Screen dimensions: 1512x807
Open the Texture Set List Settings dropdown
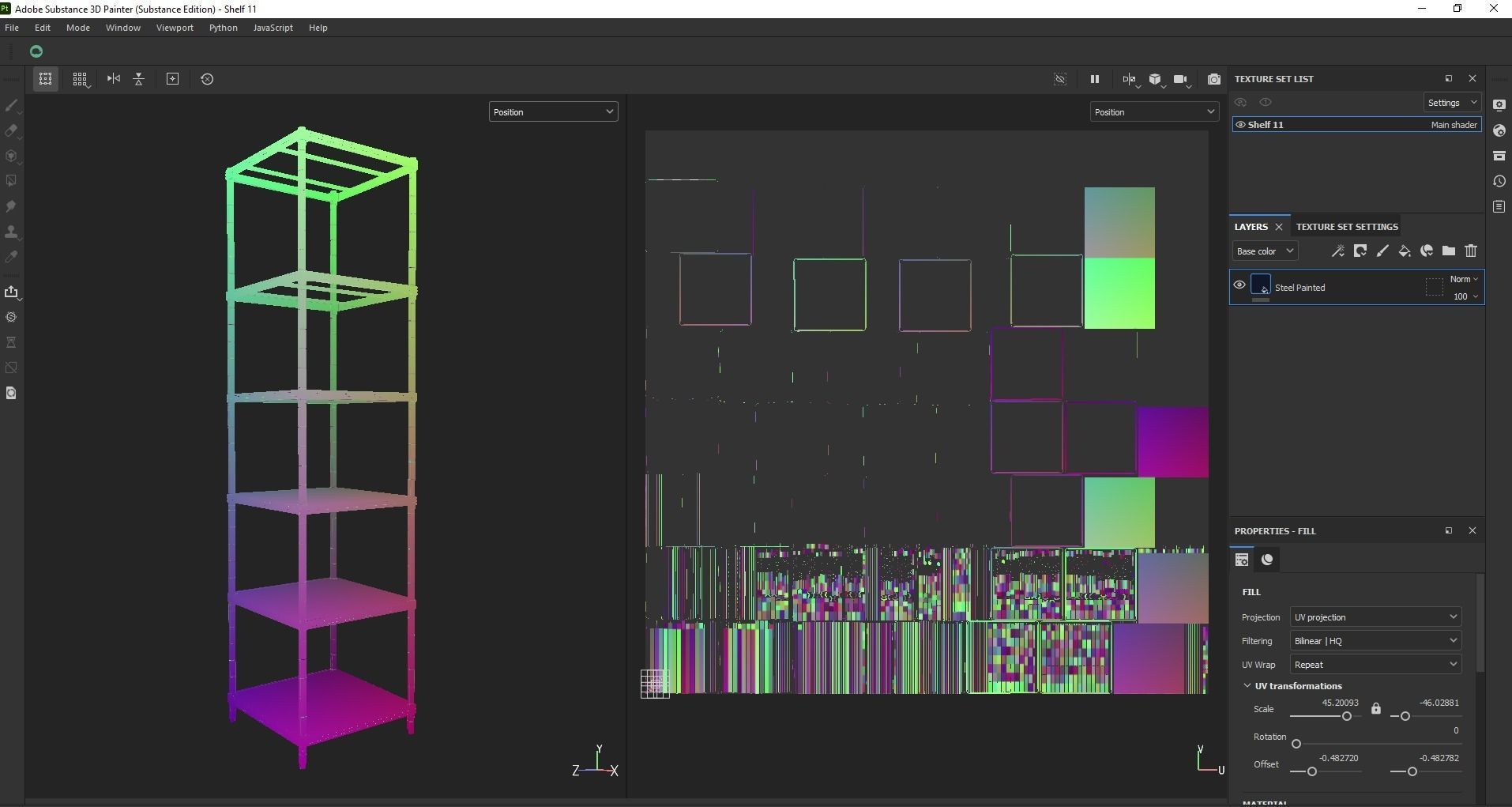pyautogui.click(x=1452, y=103)
